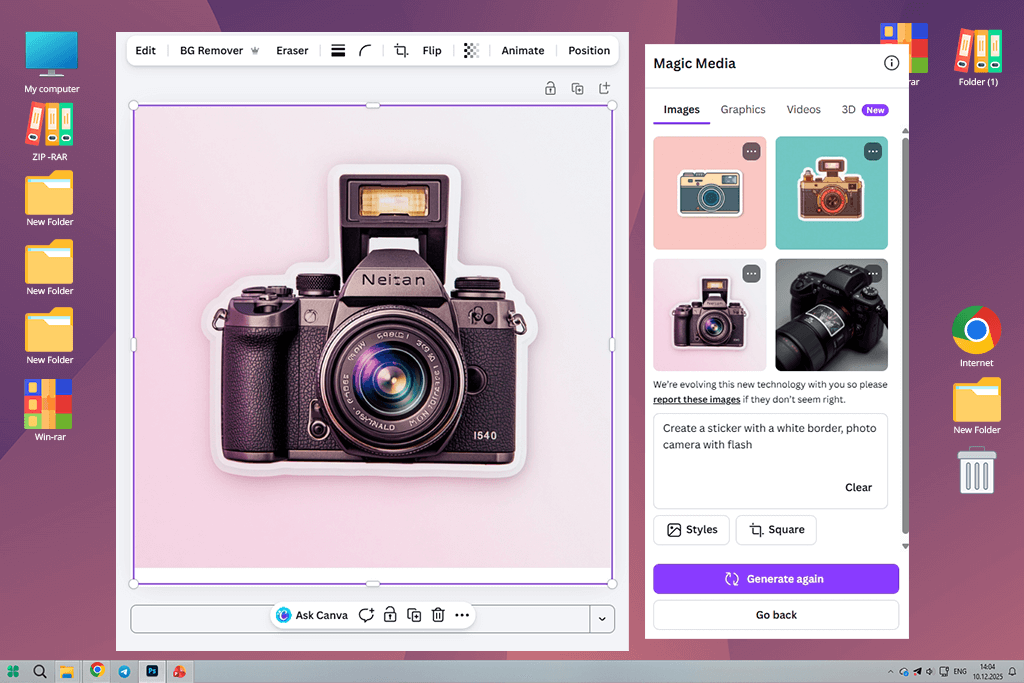Open options menu on teal background thumbnail

pos(873,151)
